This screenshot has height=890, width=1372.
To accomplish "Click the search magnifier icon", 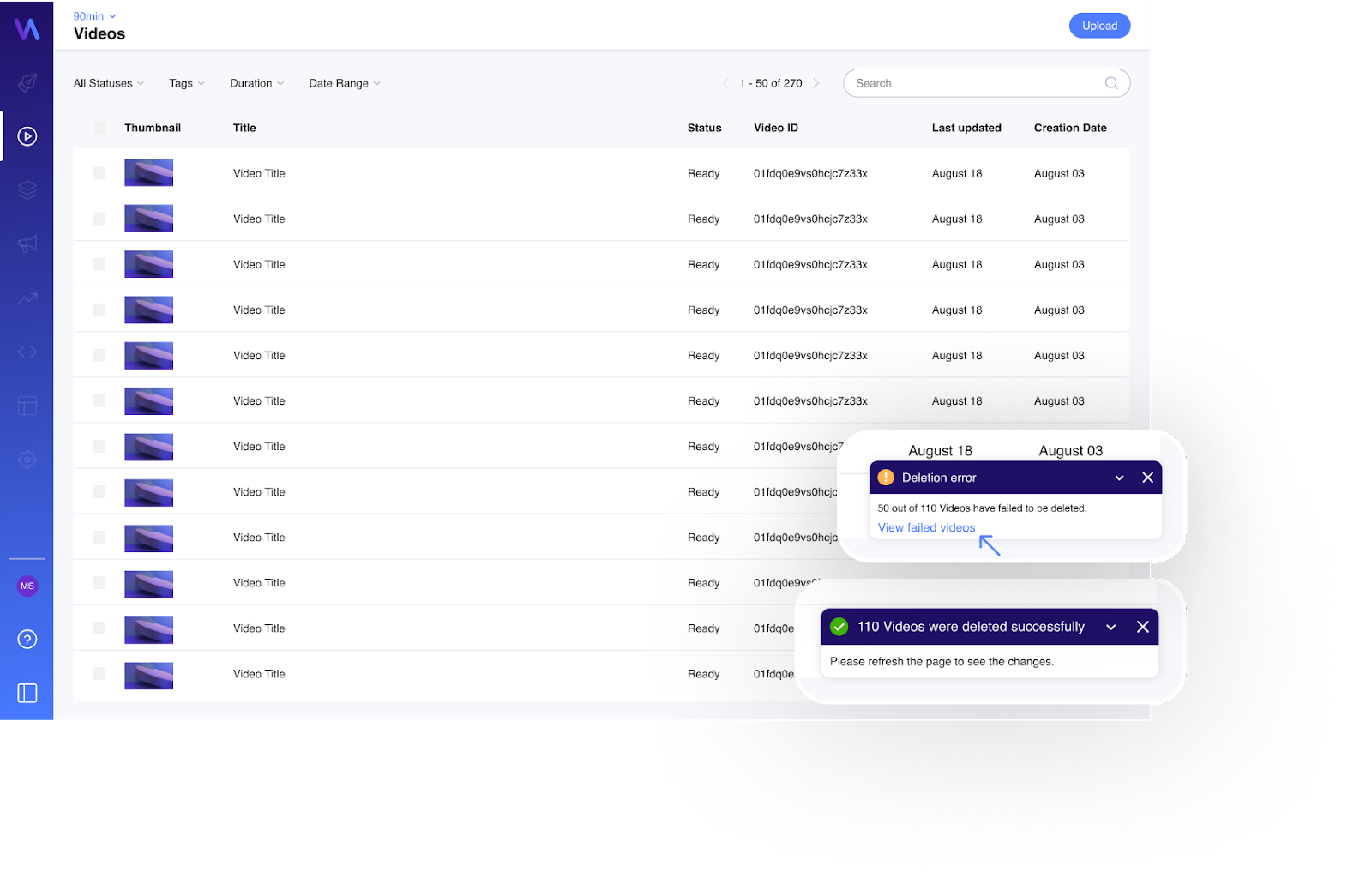I will click(1111, 83).
